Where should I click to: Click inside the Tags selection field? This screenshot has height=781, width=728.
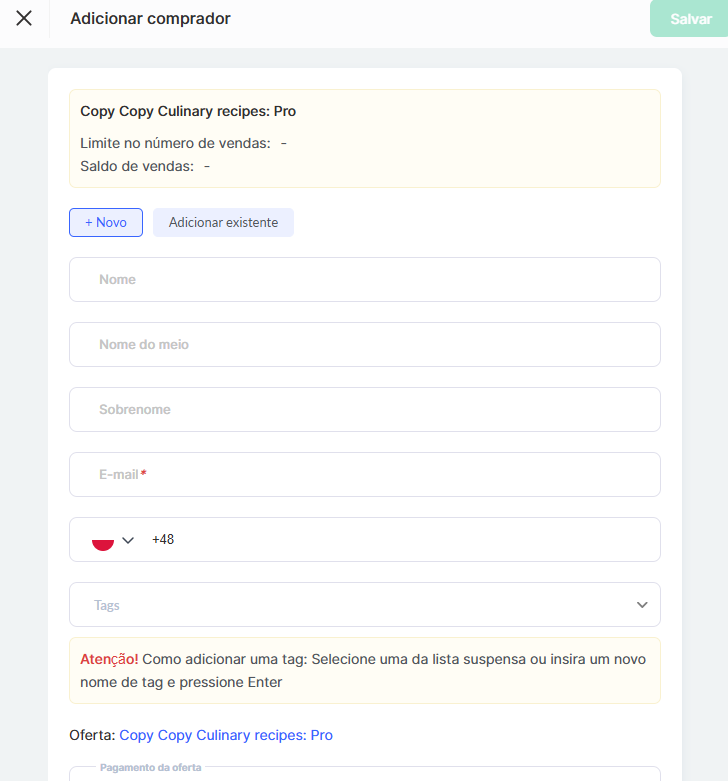350,605
